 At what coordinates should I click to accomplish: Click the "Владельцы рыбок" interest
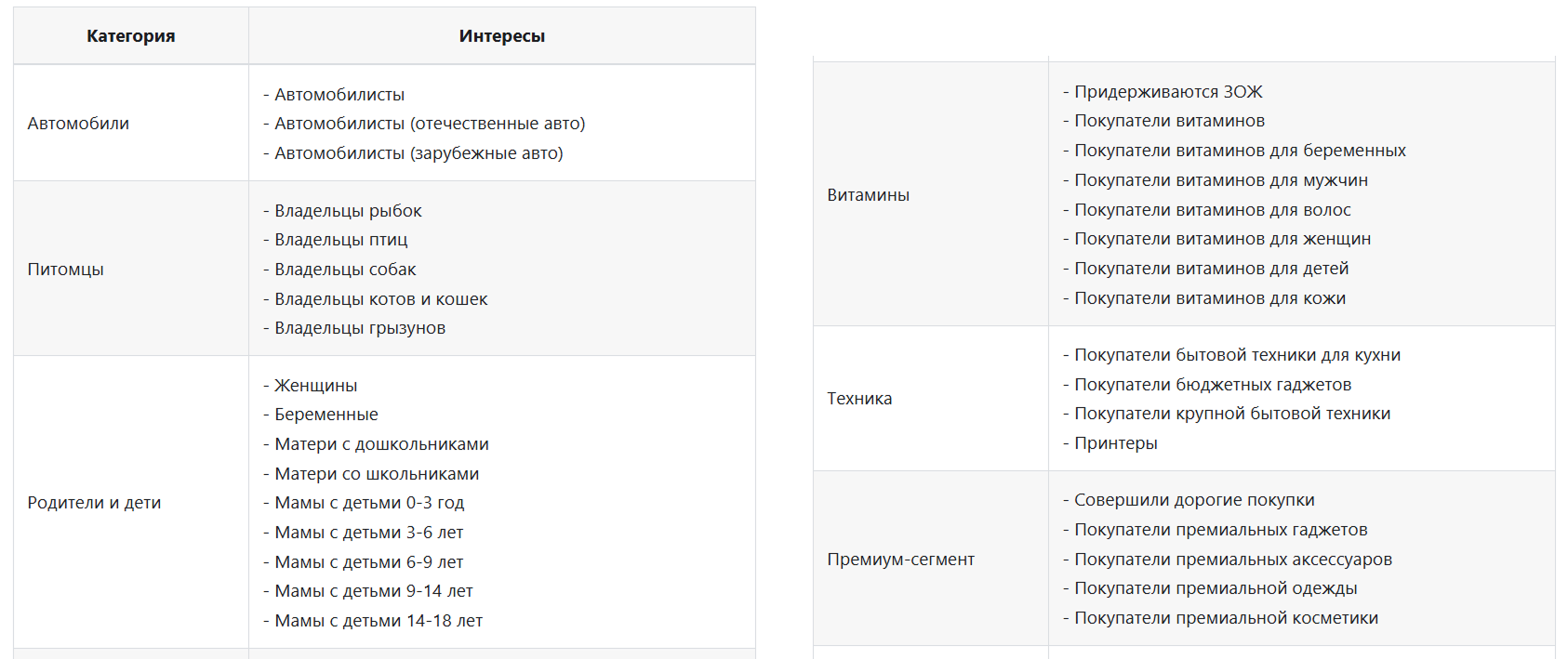[348, 211]
